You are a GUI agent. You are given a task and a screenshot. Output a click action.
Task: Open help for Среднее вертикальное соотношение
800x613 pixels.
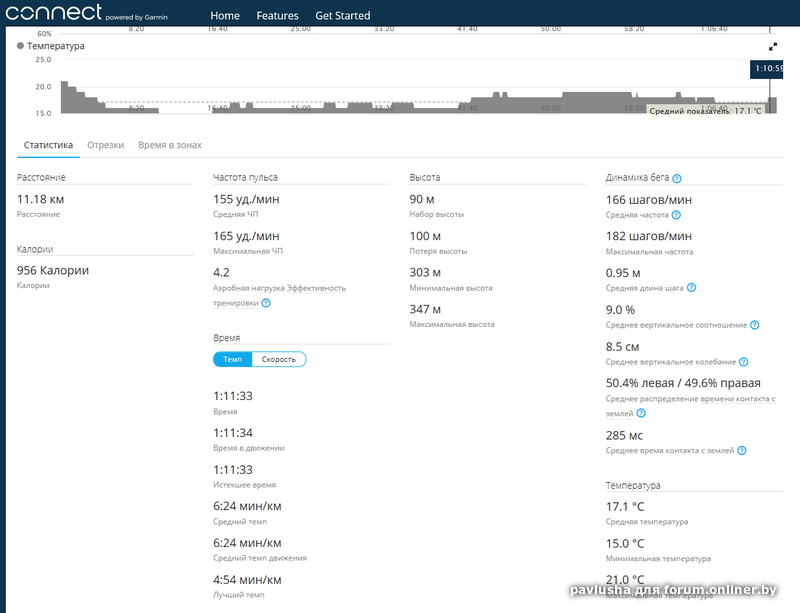coord(755,325)
